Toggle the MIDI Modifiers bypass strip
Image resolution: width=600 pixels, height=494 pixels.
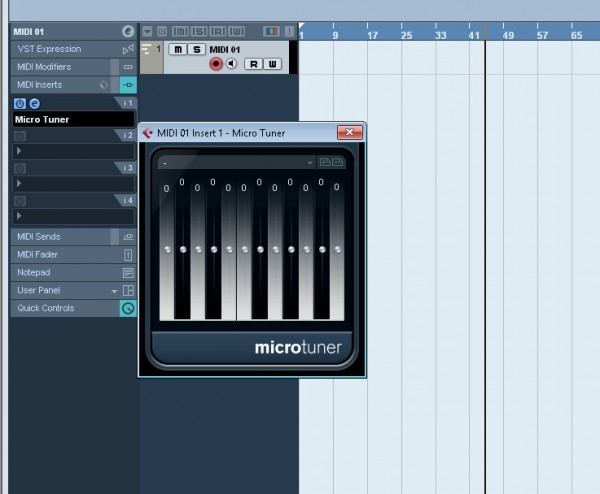coord(115,67)
